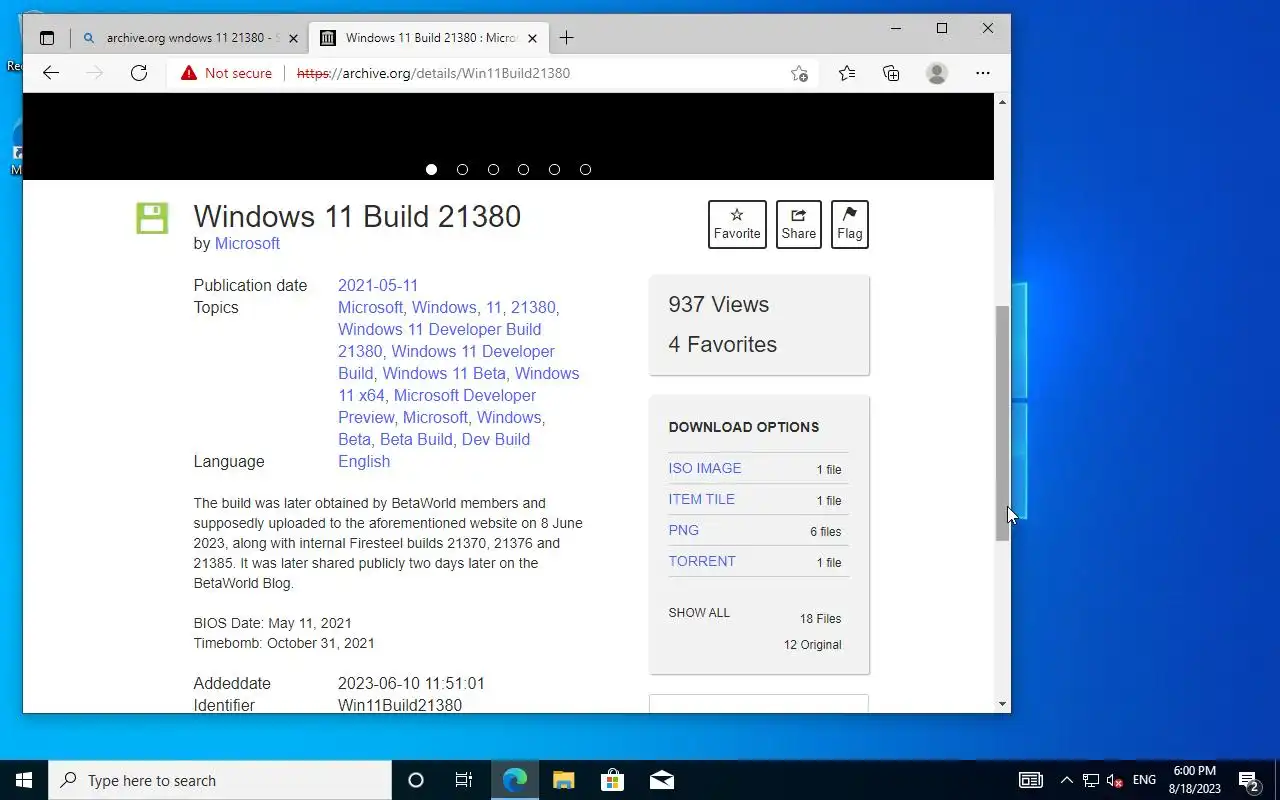Open the PNG download option

tap(684, 530)
